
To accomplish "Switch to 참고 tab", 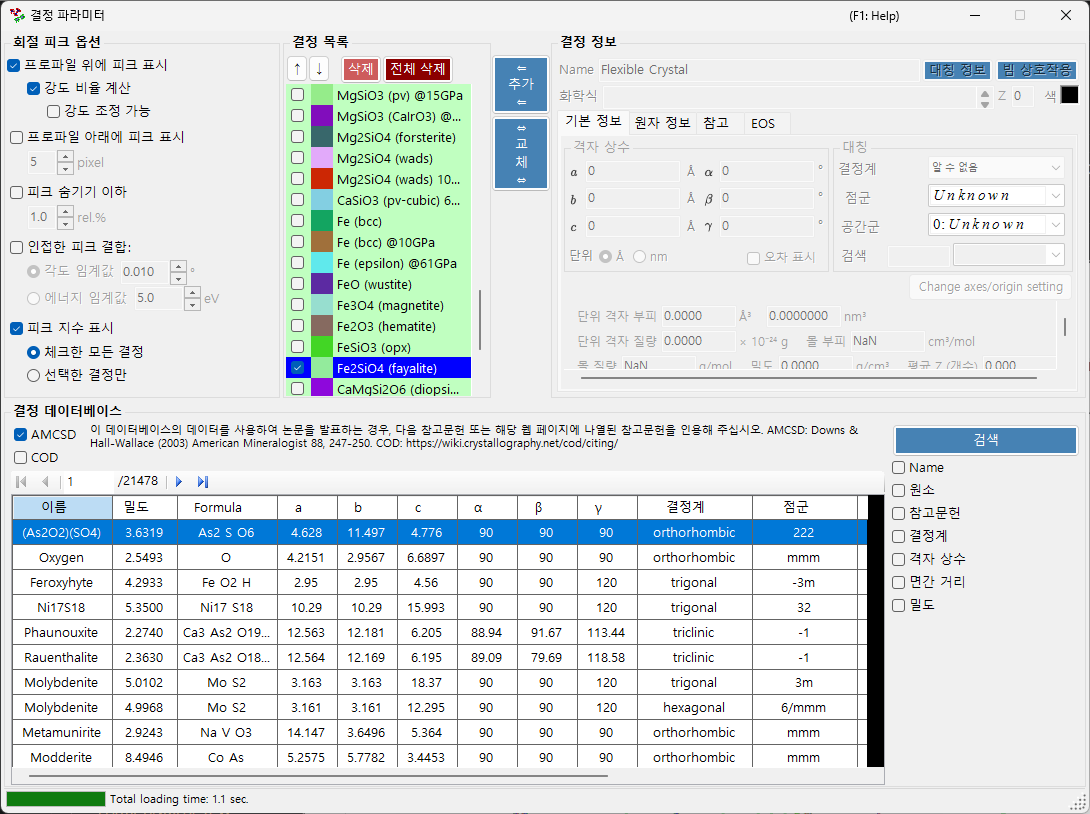I will point(716,123).
